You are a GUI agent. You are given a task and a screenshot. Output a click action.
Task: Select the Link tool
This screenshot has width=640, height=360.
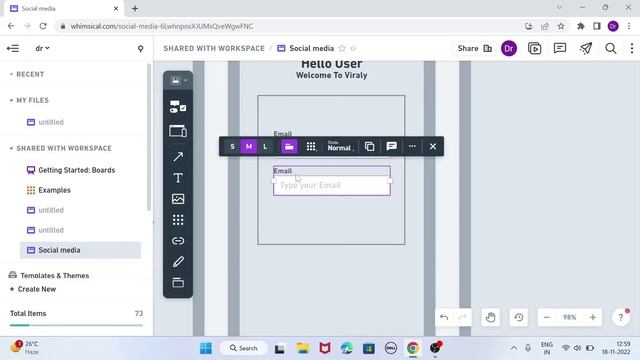point(178,241)
